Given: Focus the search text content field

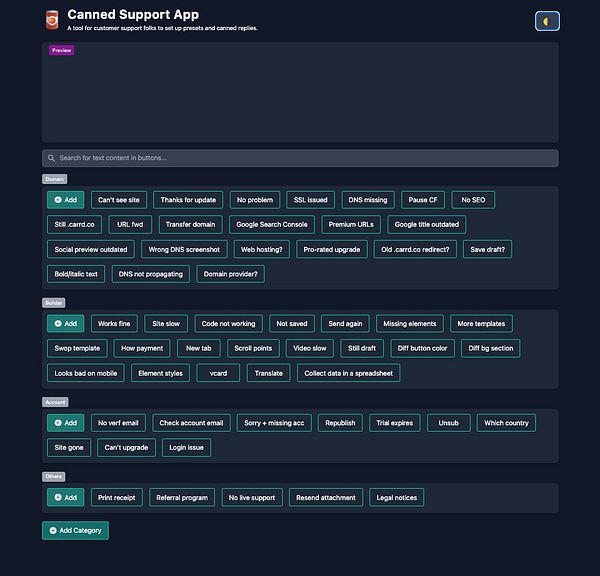Looking at the screenshot, I should point(300,158).
